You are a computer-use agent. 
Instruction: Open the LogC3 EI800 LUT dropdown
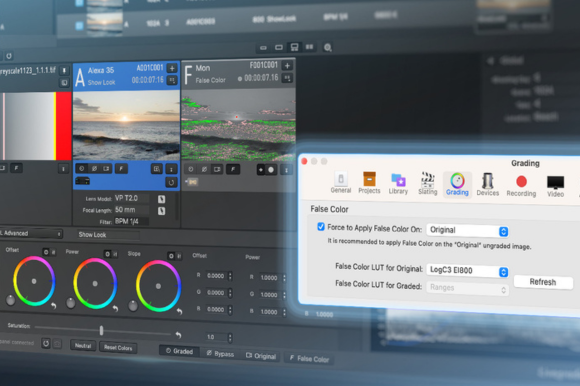pos(468,271)
